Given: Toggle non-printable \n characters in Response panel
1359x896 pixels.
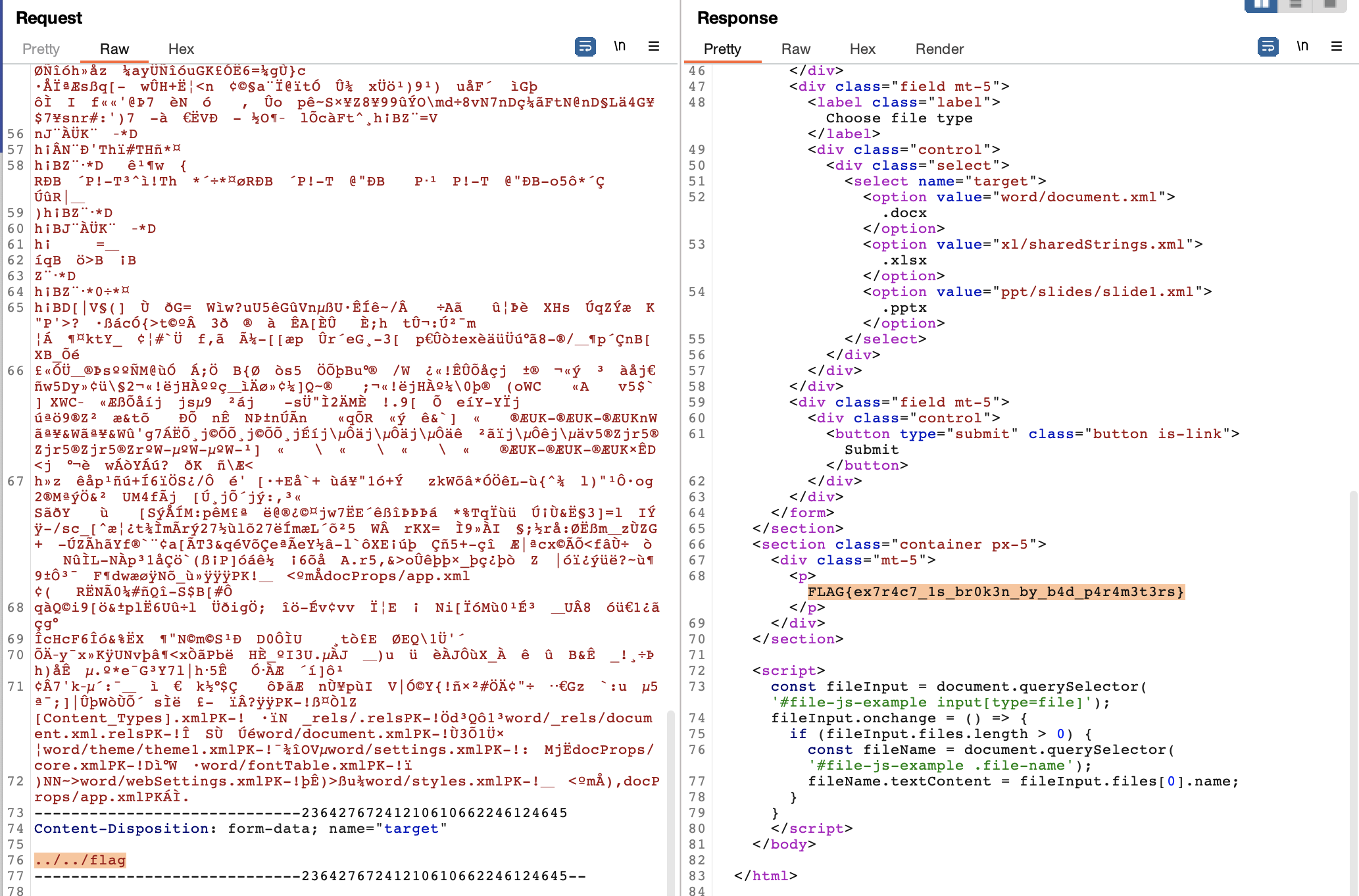Looking at the screenshot, I should pyautogui.click(x=1302, y=46).
